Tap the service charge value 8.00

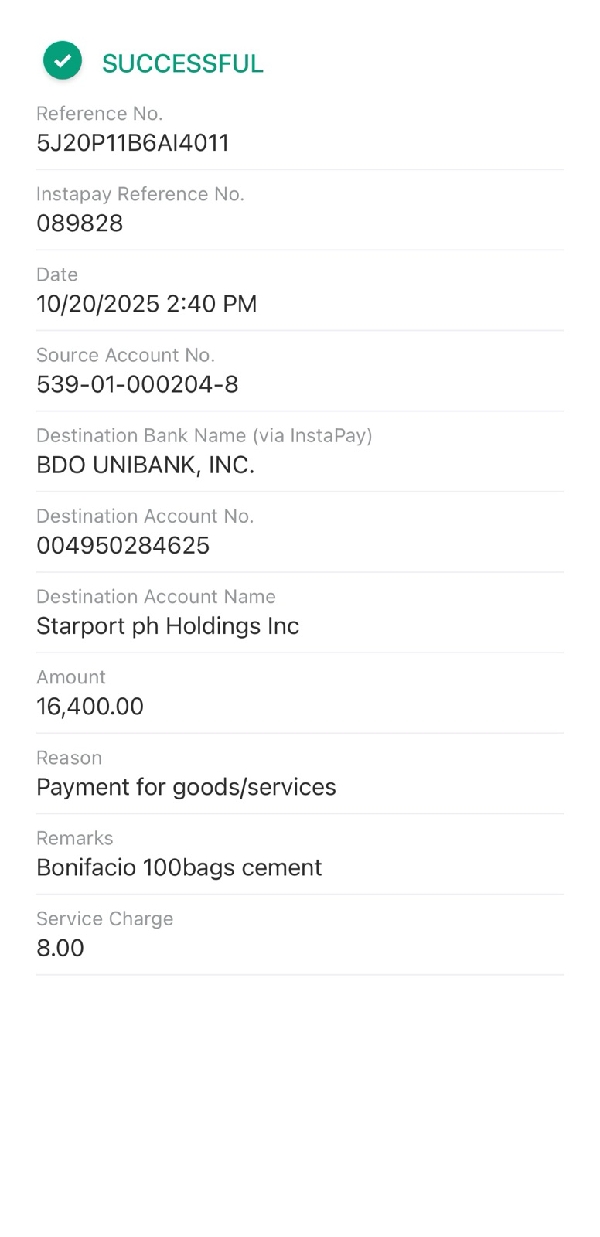[60, 948]
